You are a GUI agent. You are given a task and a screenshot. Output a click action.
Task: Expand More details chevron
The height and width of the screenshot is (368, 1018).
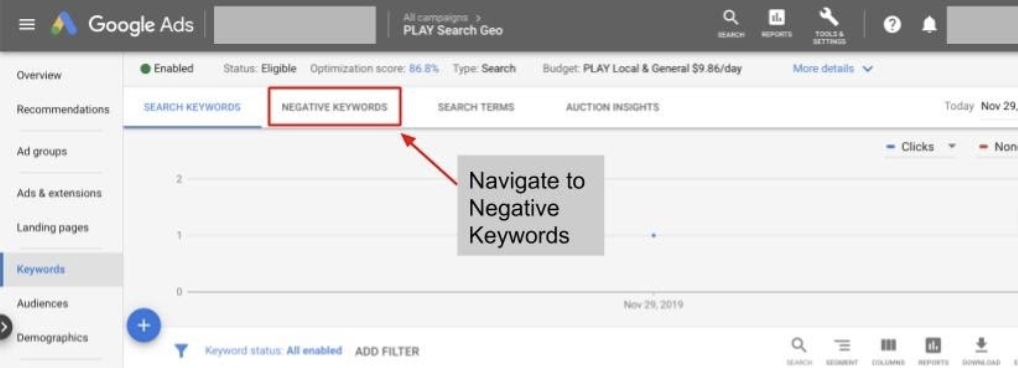867,69
